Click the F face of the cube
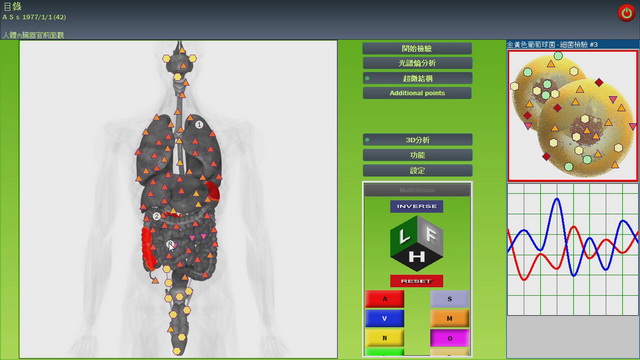 click(x=430, y=235)
